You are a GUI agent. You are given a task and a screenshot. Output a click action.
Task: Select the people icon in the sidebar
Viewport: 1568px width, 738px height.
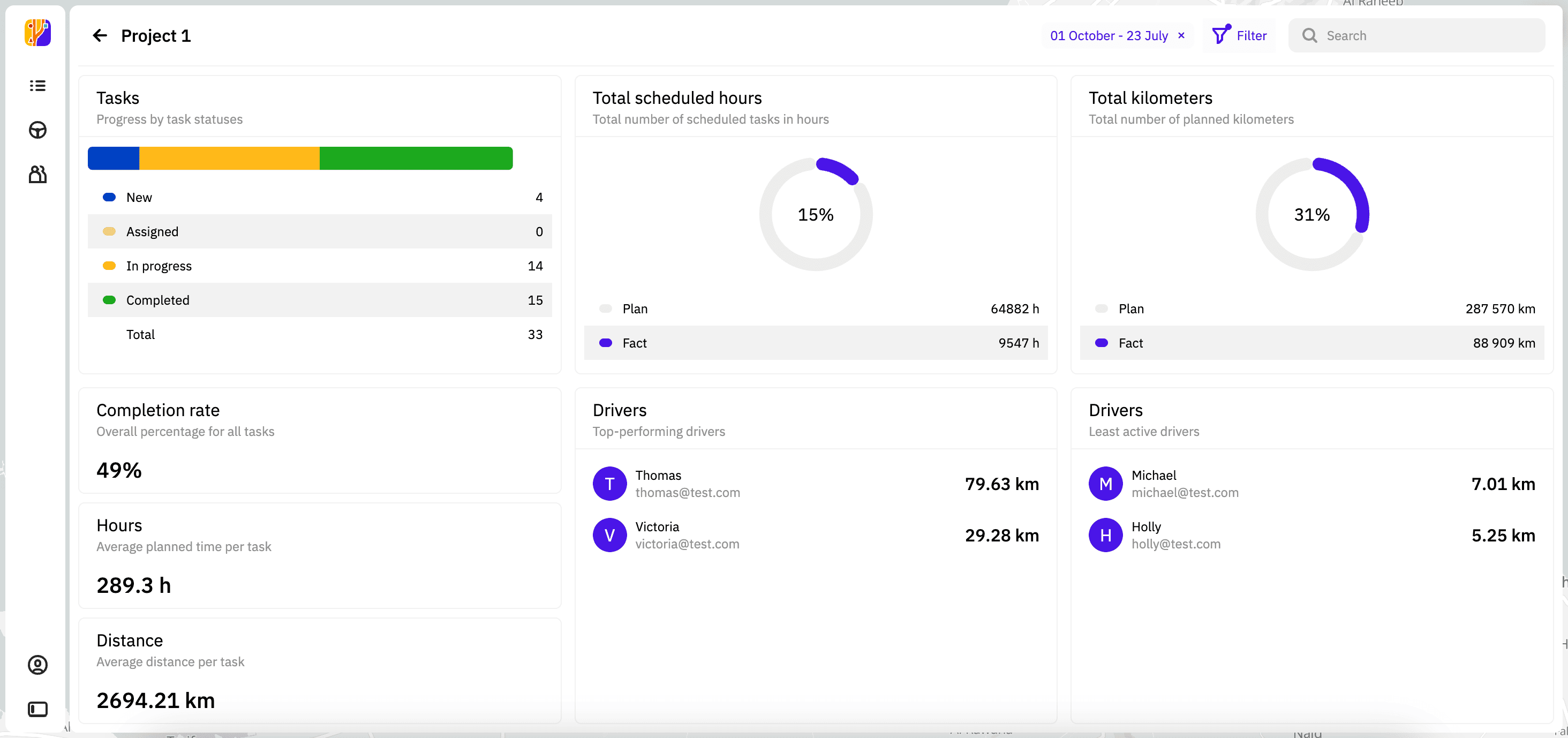pyautogui.click(x=37, y=174)
